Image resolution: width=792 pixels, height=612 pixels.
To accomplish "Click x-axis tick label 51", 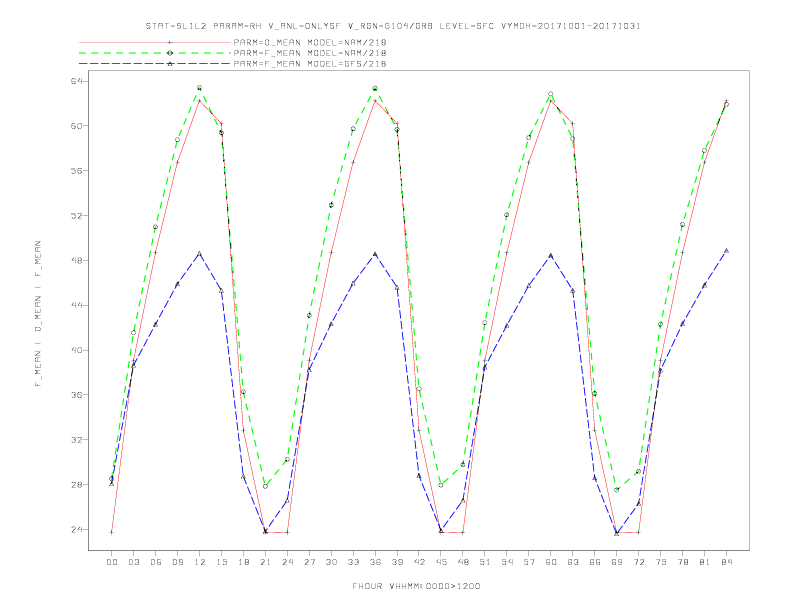I will (x=485, y=562).
